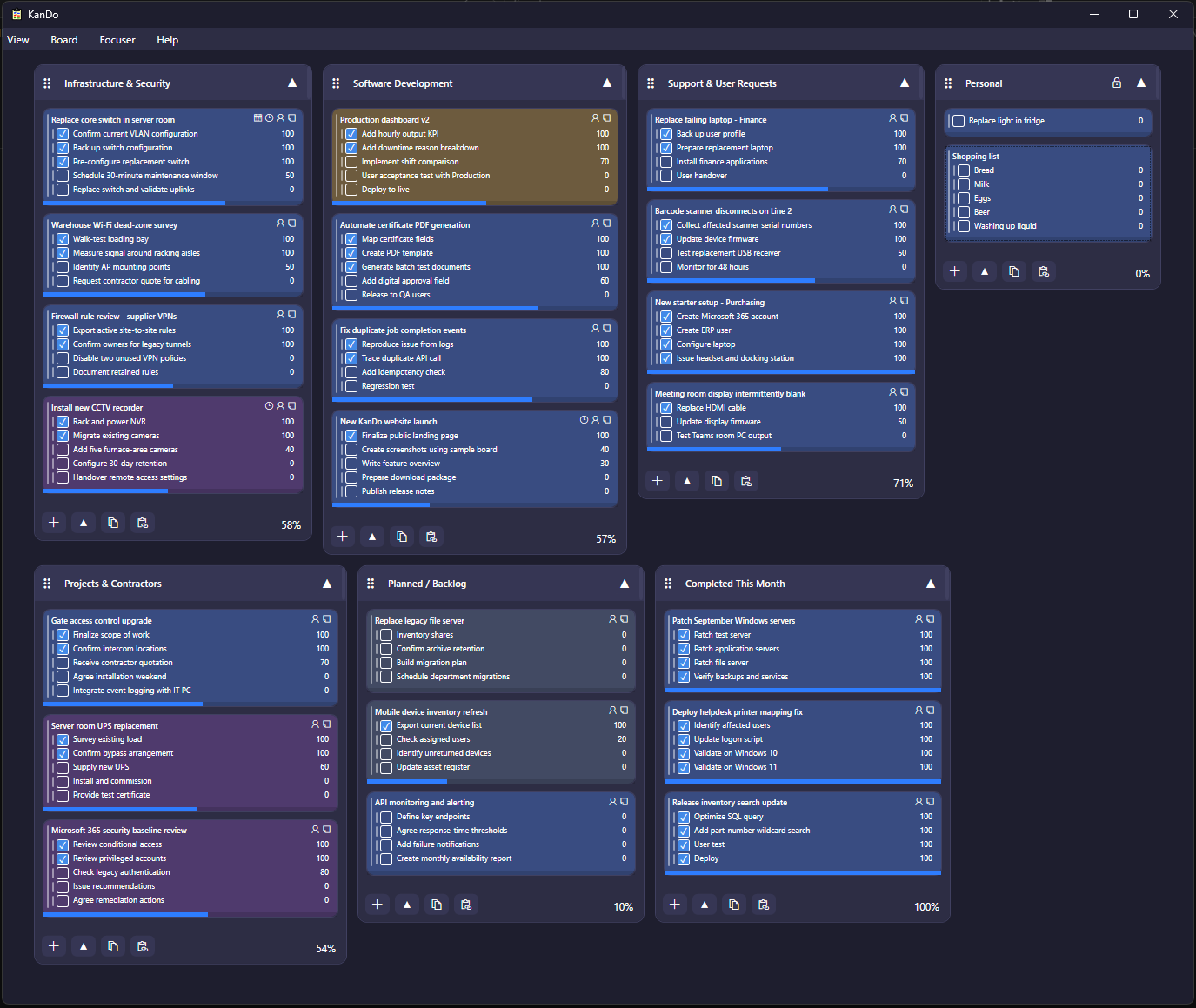1196x1008 pixels.
Task: Select the Server room UPS replacement title
Action: click(104, 726)
